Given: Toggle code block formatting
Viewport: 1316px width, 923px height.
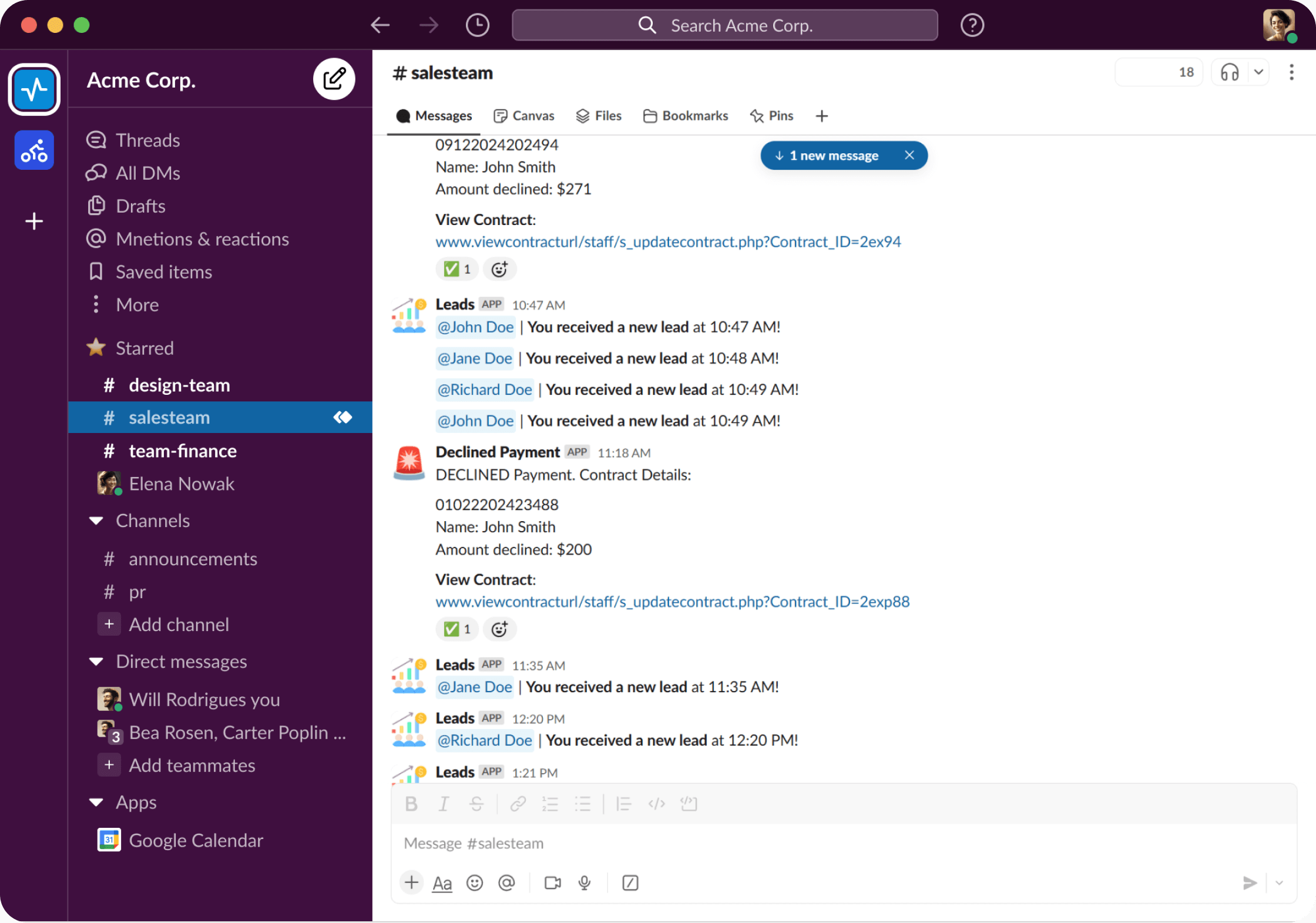Looking at the screenshot, I should [689, 804].
